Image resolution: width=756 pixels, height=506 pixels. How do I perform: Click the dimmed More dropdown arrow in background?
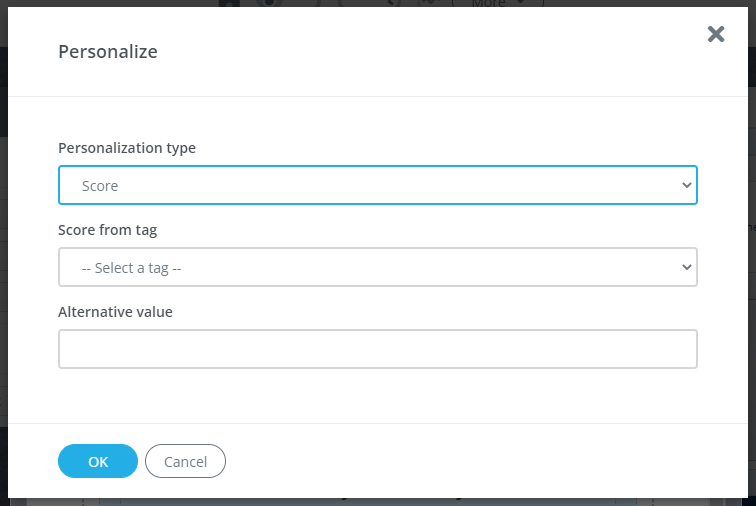pos(520,2)
